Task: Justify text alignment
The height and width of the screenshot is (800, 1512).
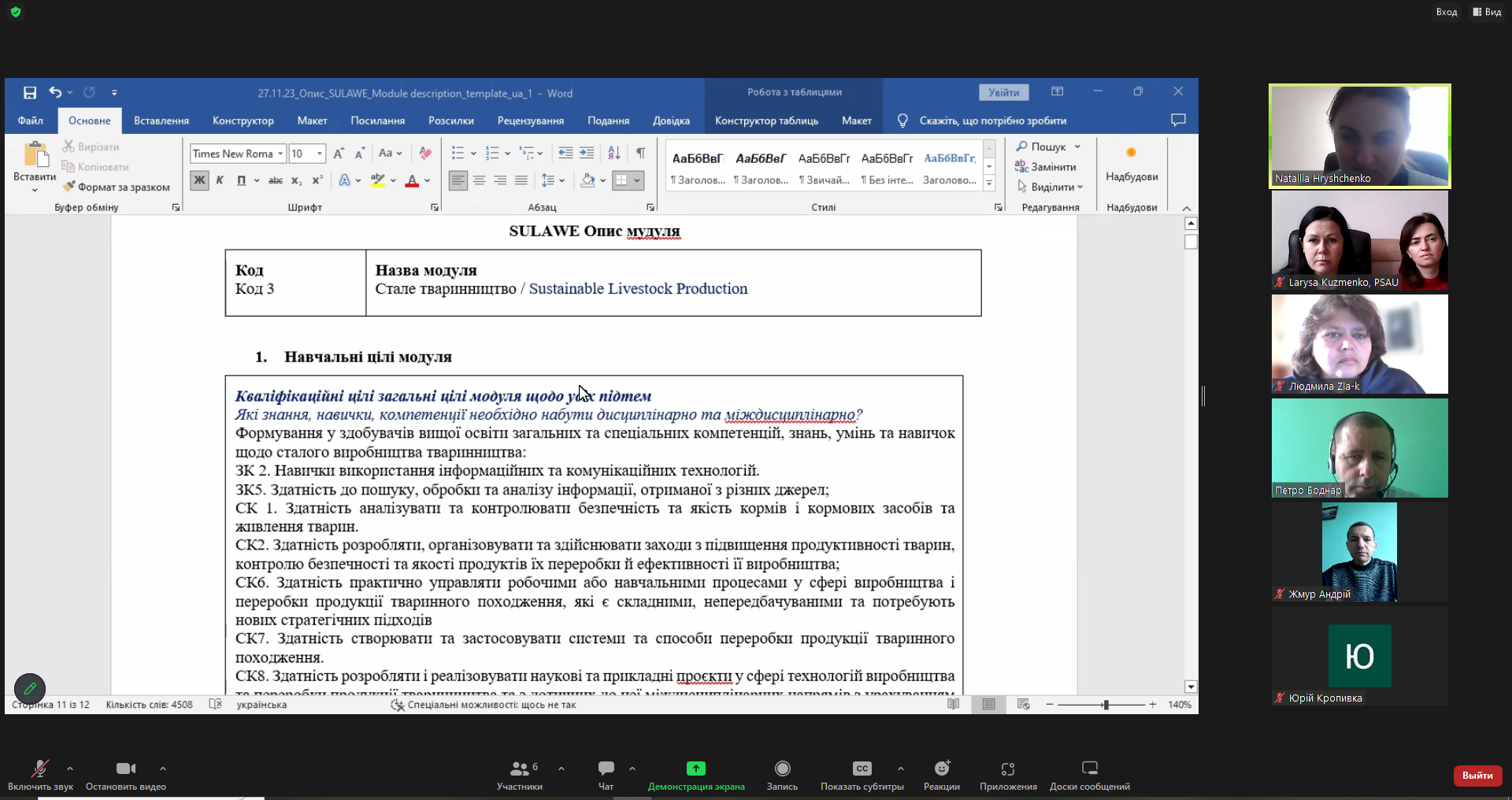Action: click(x=521, y=180)
